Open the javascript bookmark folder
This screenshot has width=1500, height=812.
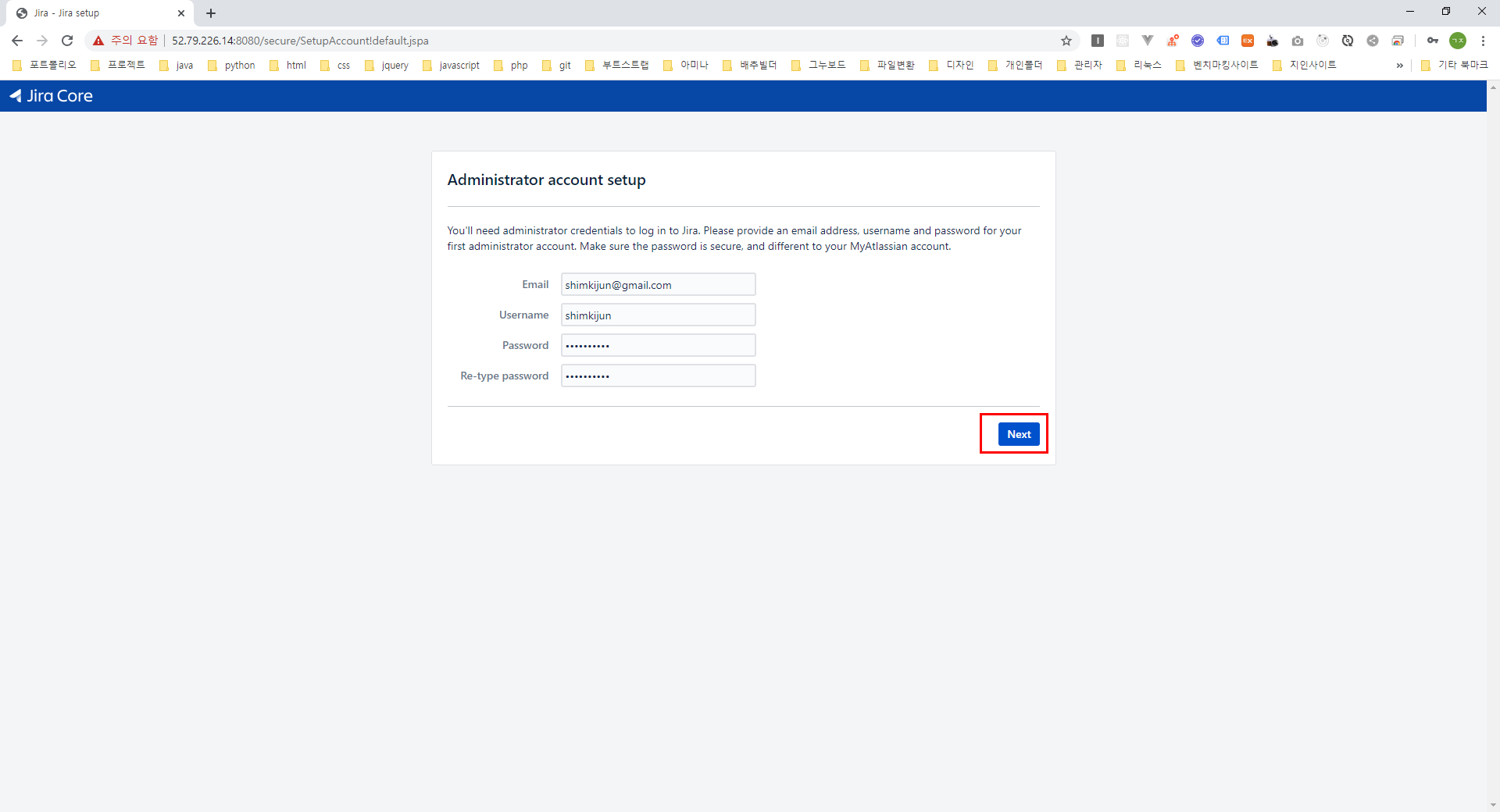tap(452, 66)
